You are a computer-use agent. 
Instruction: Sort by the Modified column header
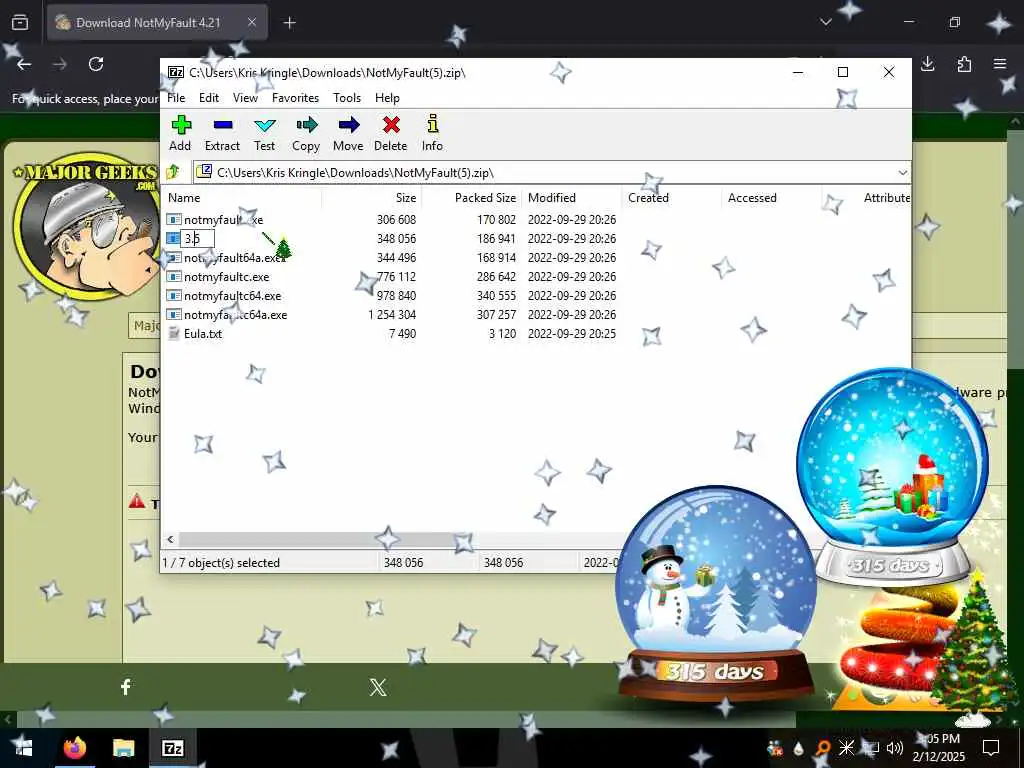tap(572, 198)
